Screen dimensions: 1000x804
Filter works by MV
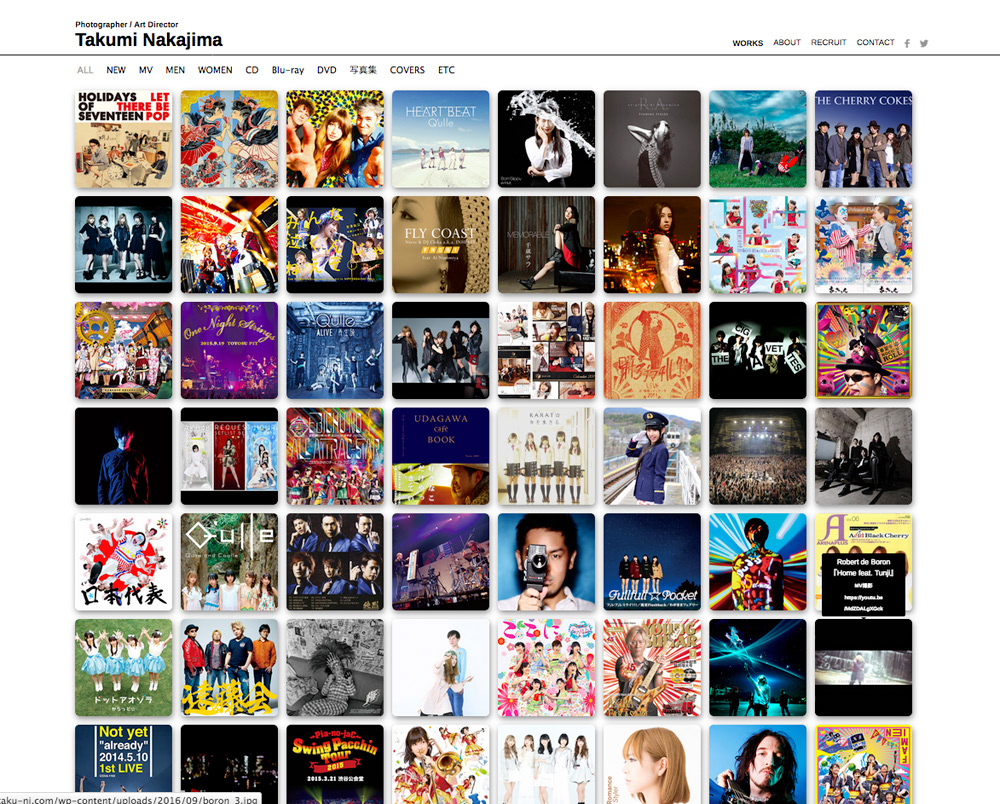145,70
